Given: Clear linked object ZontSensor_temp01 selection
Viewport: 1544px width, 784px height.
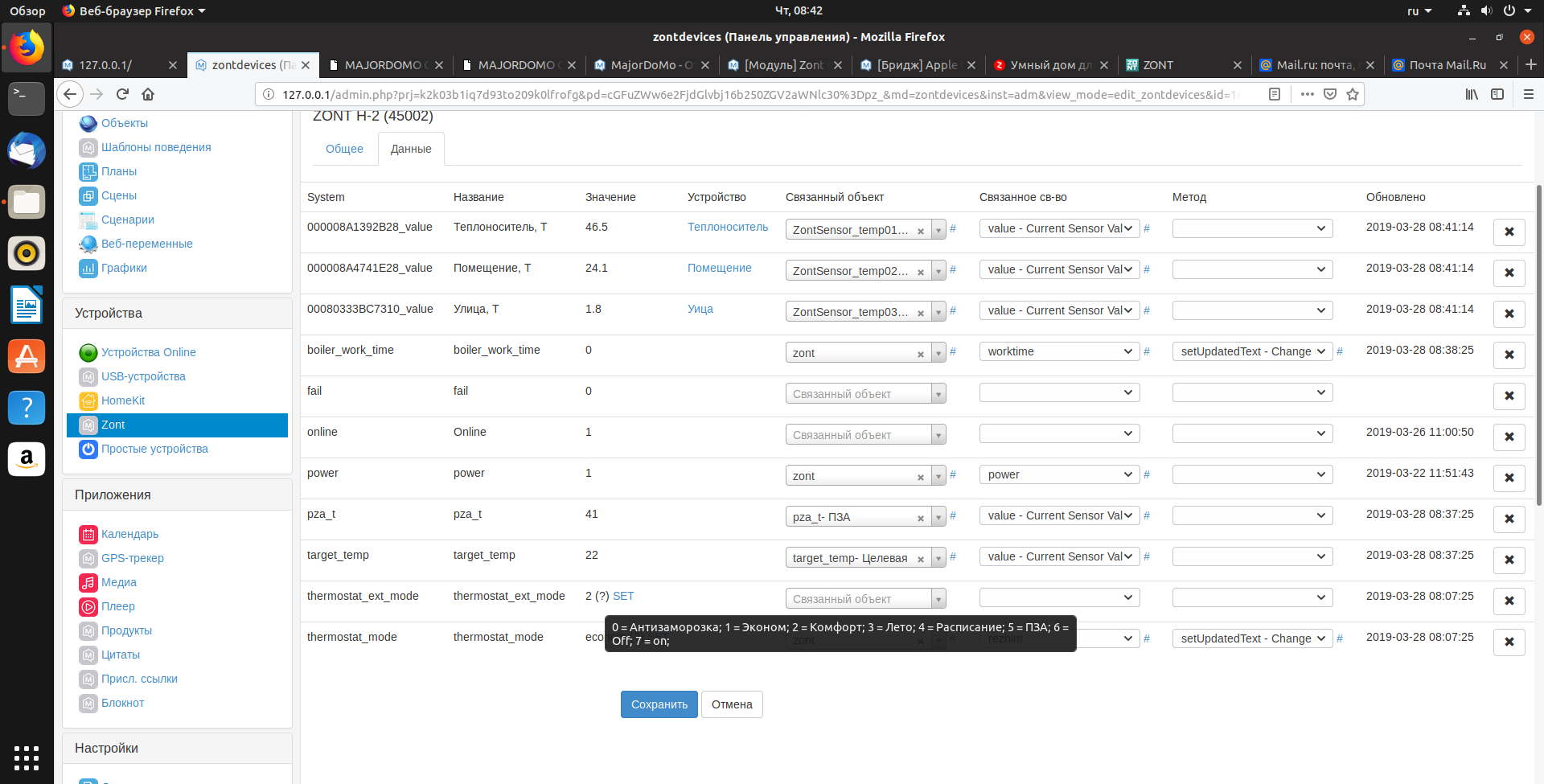Looking at the screenshot, I should pos(920,231).
